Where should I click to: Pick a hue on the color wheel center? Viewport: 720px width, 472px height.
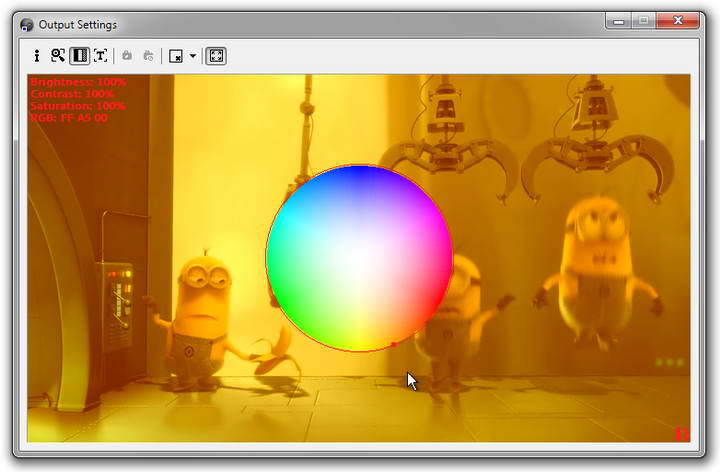[360, 258]
